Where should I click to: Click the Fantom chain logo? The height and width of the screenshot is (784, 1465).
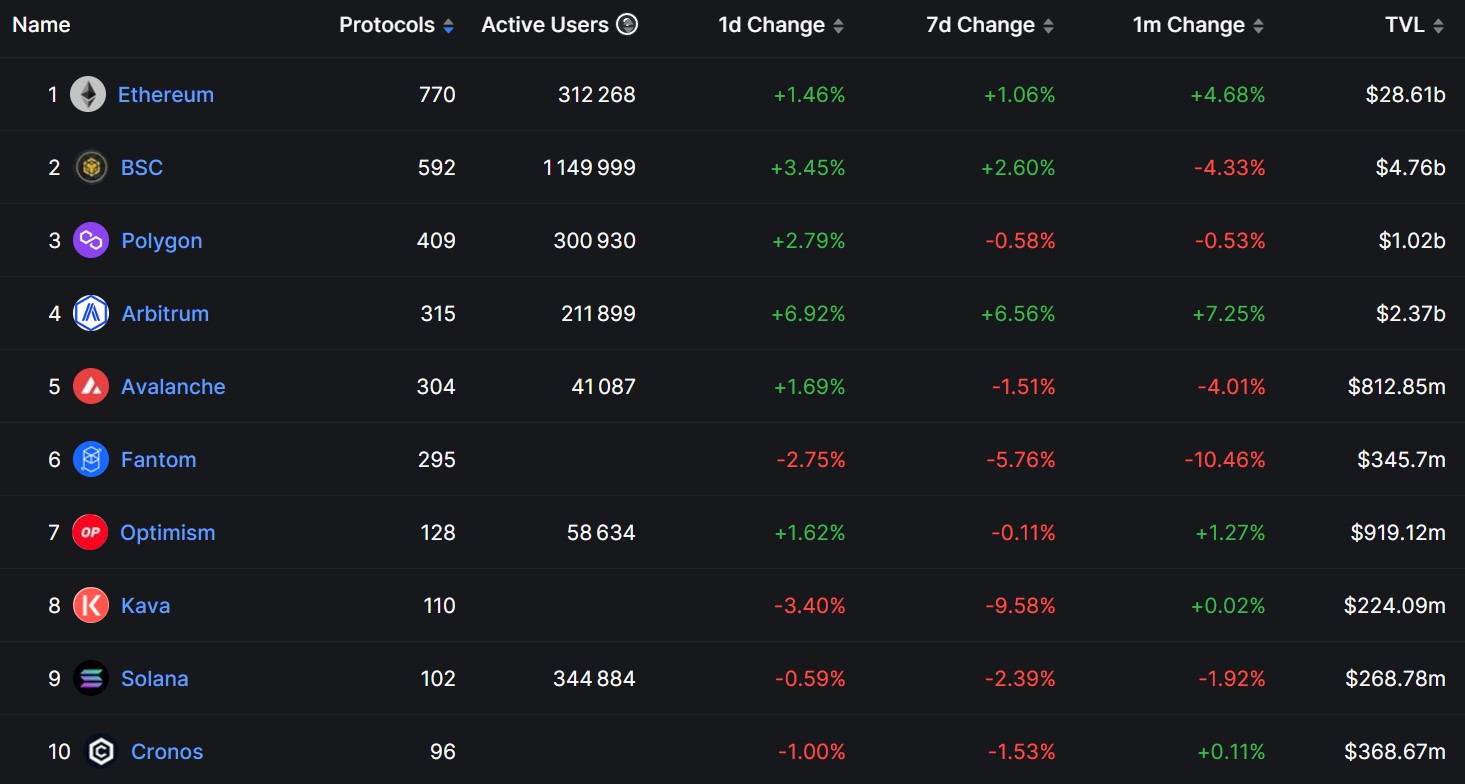pyautogui.click(x=89, y=459)
